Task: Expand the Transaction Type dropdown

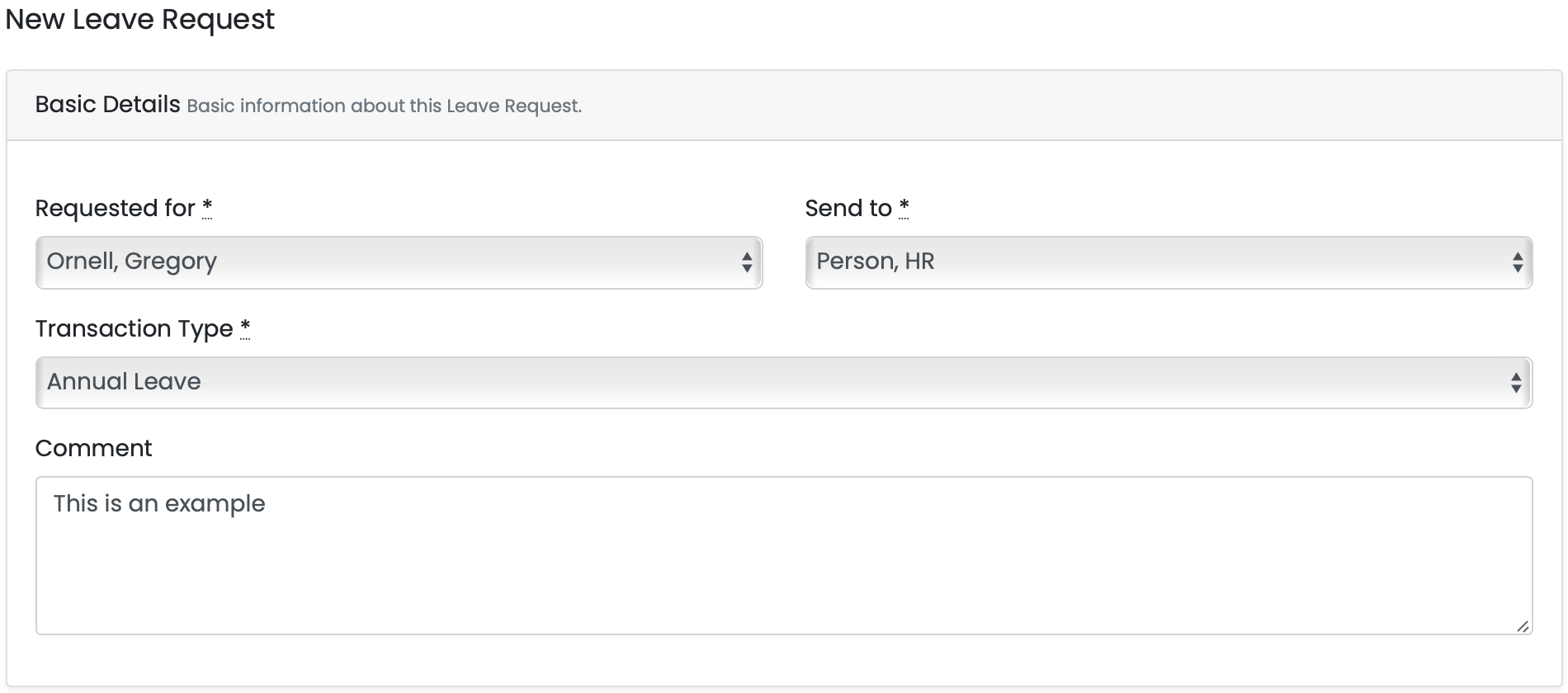Action: coord(783,382)
